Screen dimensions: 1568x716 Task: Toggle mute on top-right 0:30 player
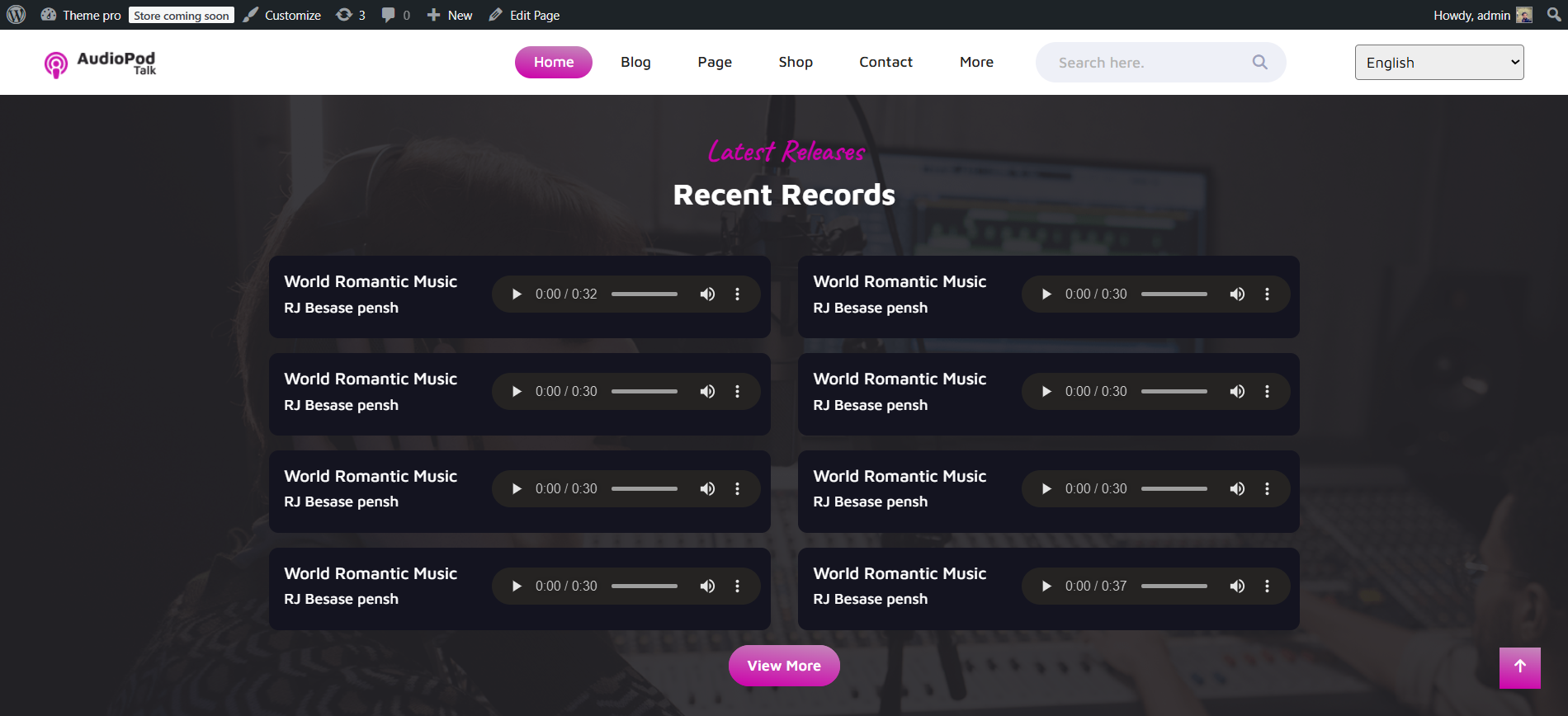(1237, 294)
